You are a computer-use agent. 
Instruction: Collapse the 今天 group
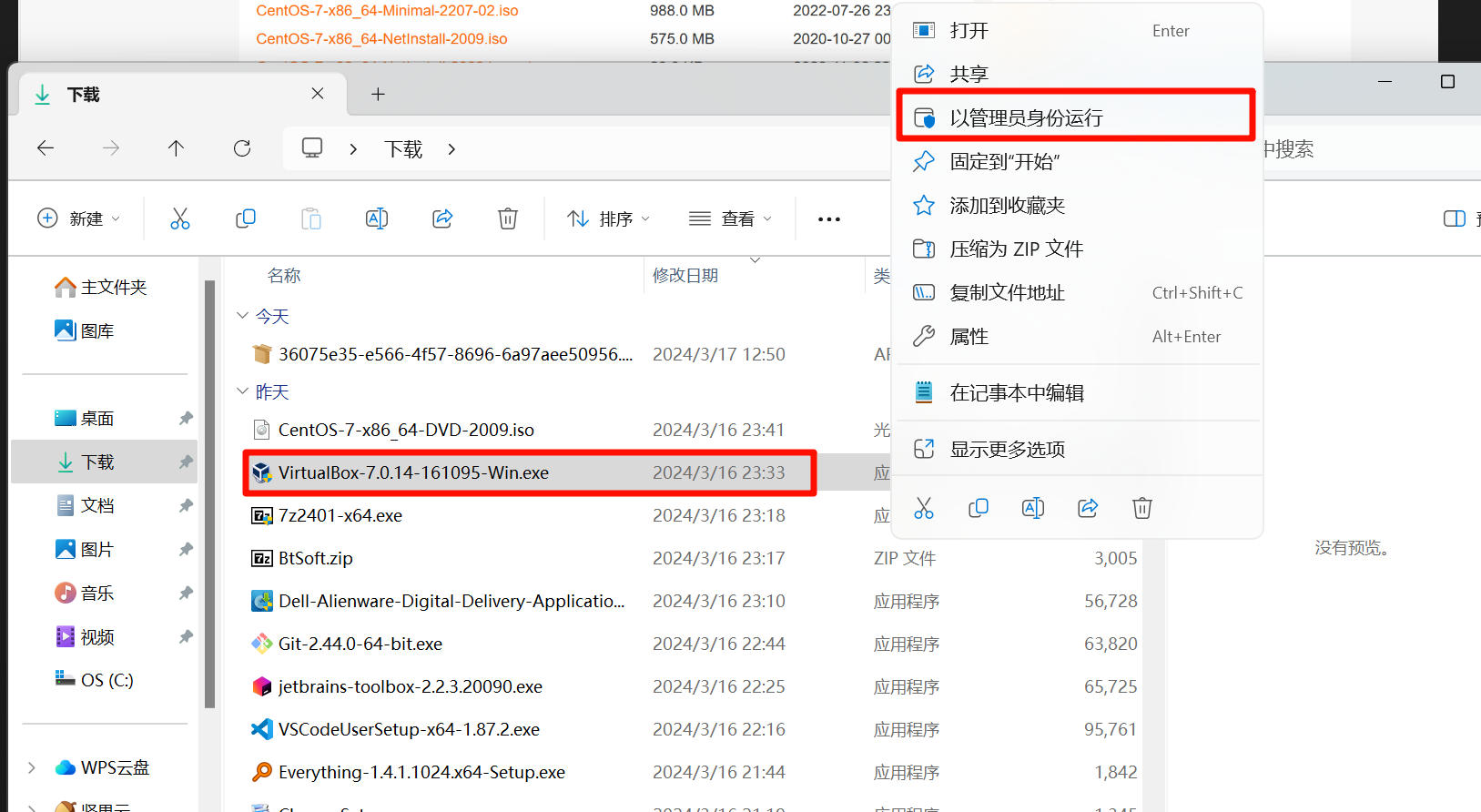pos(242,316)
